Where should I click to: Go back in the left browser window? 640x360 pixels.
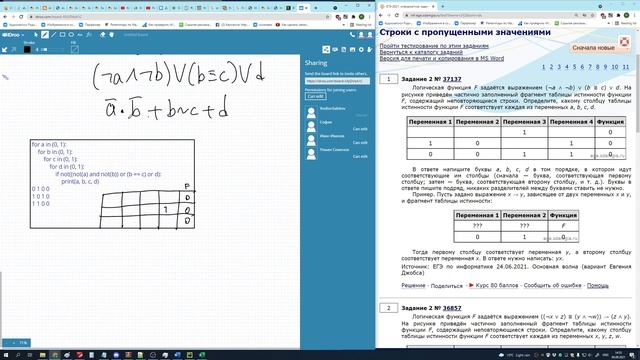coord(5,17)
